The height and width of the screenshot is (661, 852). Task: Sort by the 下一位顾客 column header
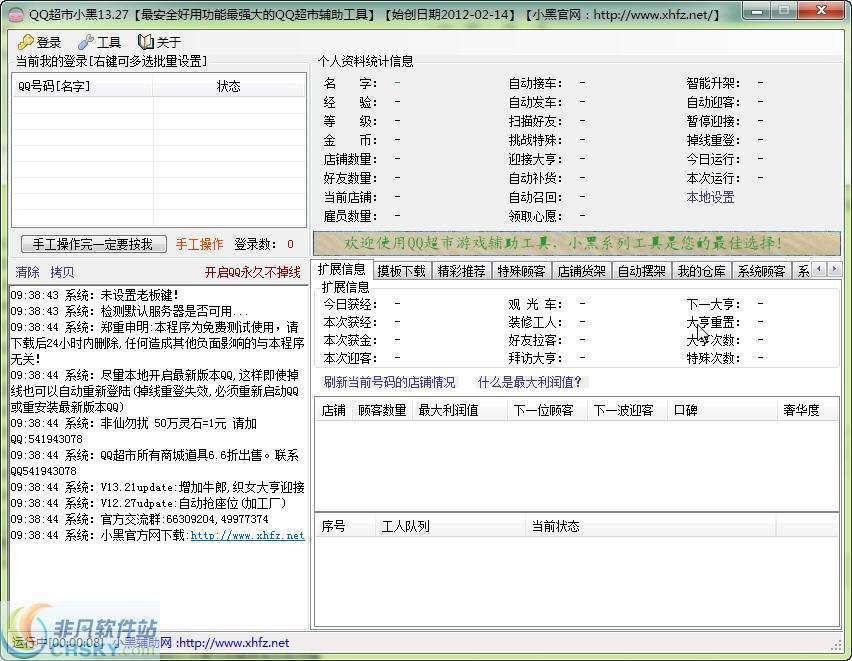tap(547, 410)
